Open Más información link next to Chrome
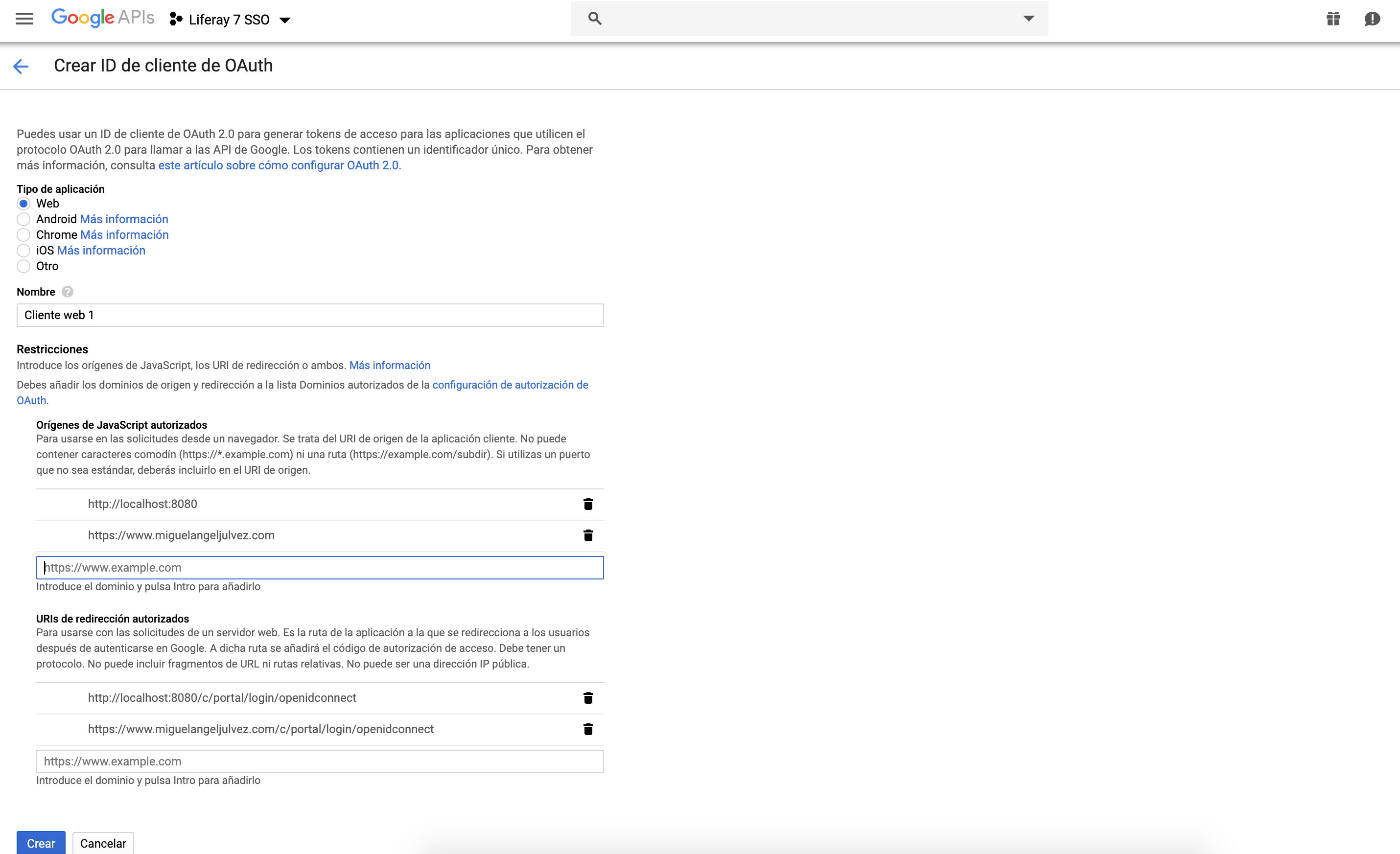This screenshot has height=854, width=1400. [x=124, y=234]
